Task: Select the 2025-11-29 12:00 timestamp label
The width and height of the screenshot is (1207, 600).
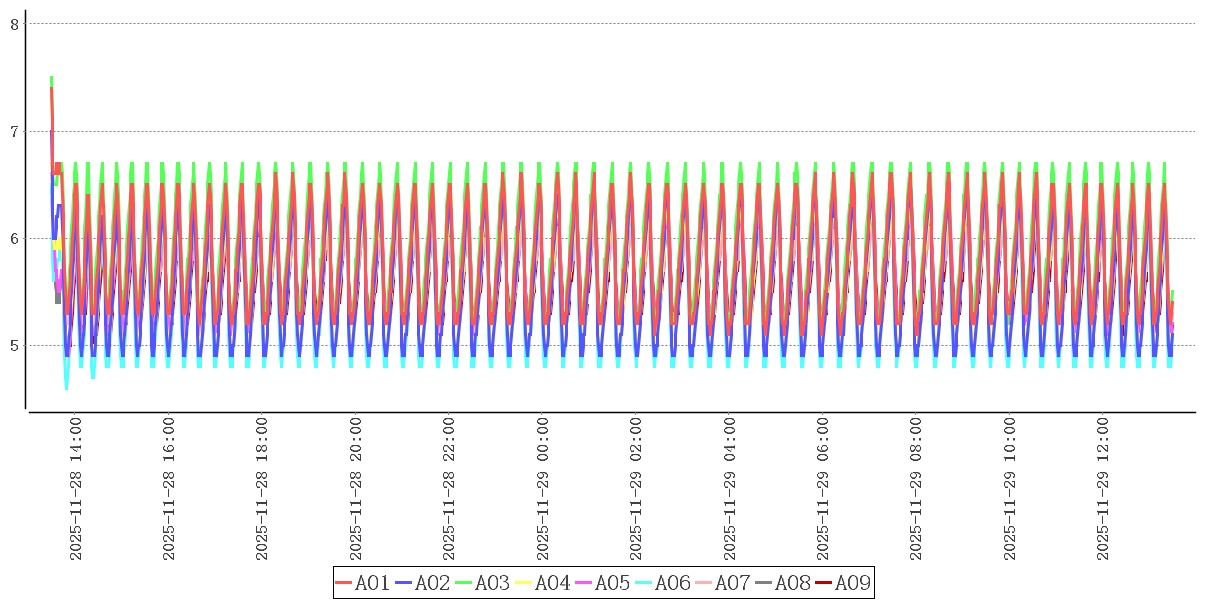Action: point(1105,489)
